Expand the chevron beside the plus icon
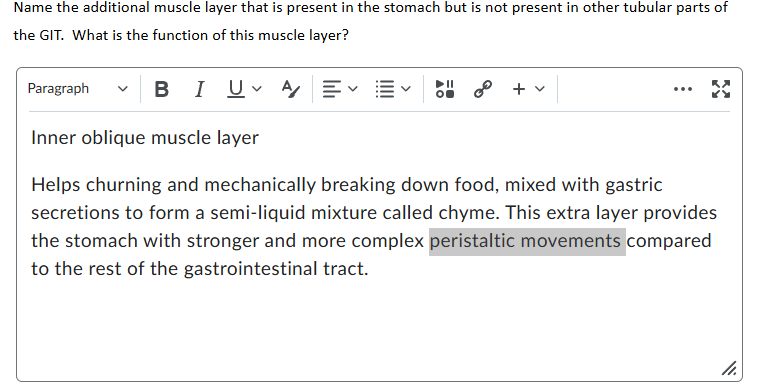The width and height of the screenshot is (776, 384). pos(540,89)
